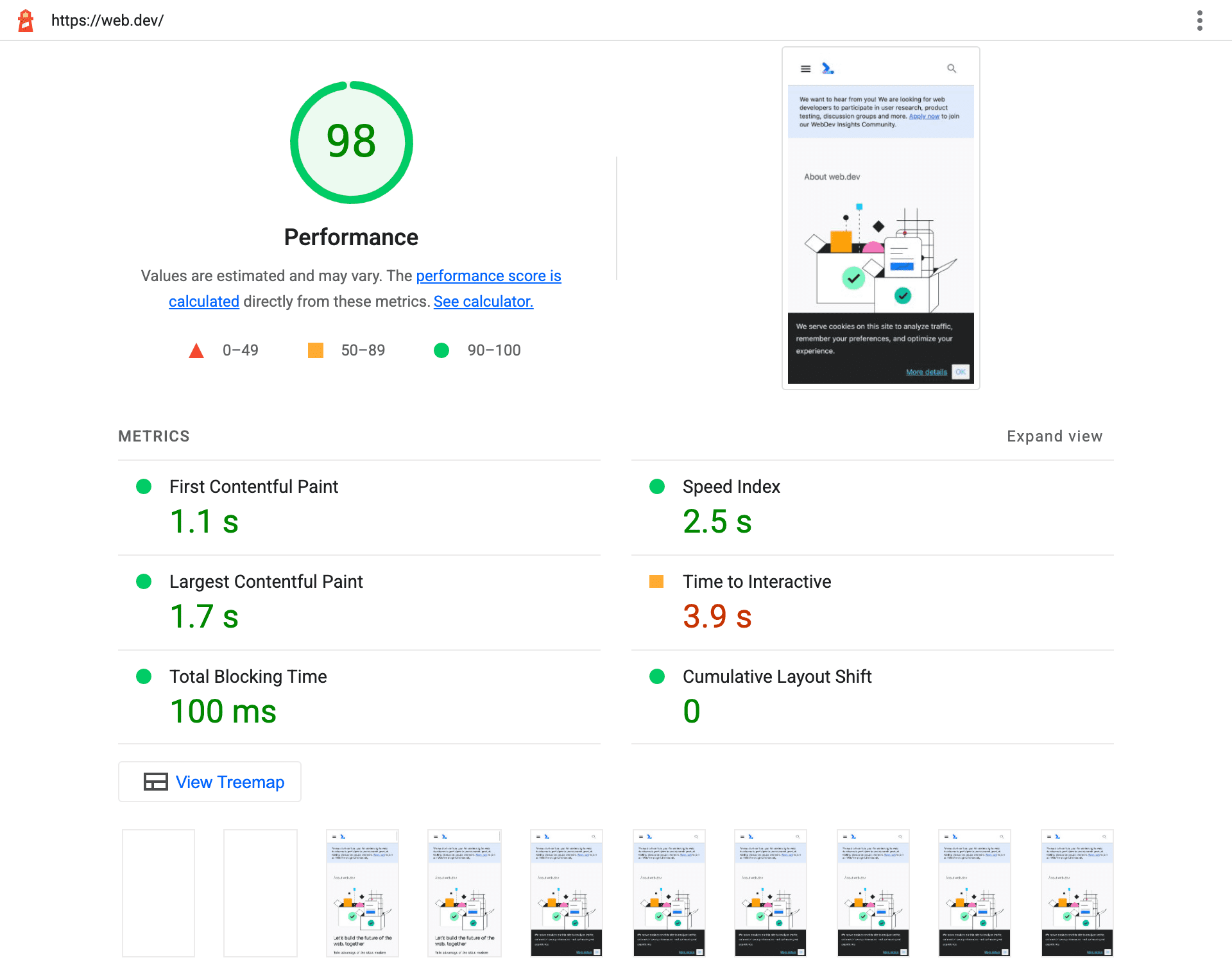The width and height of the screenshot is (1232, 969).
Task: Click the 0-49 red triangle score indicator
Action: (x=195, y=350)
